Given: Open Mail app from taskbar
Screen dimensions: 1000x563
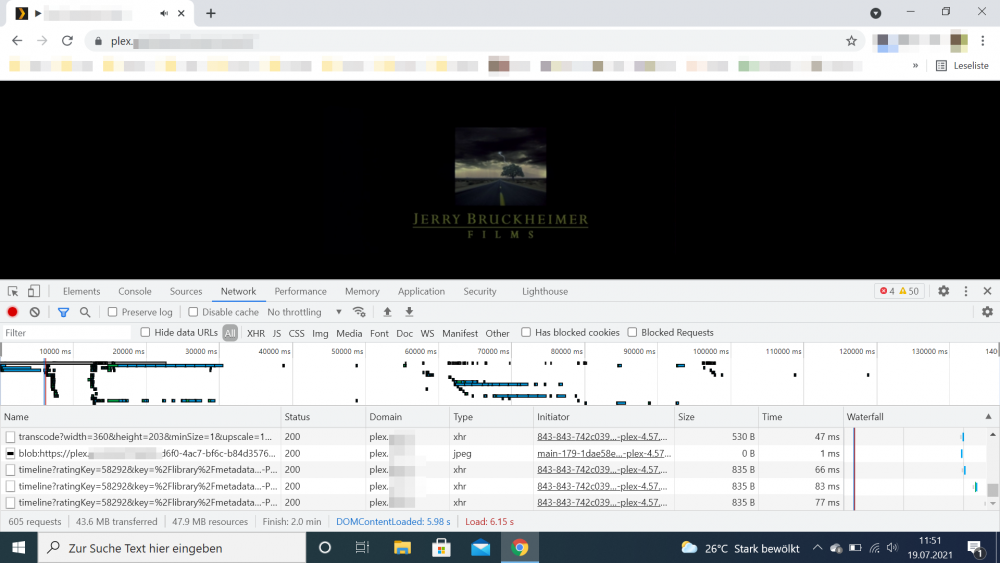Looking at the screenshot, I should [480, 548].
